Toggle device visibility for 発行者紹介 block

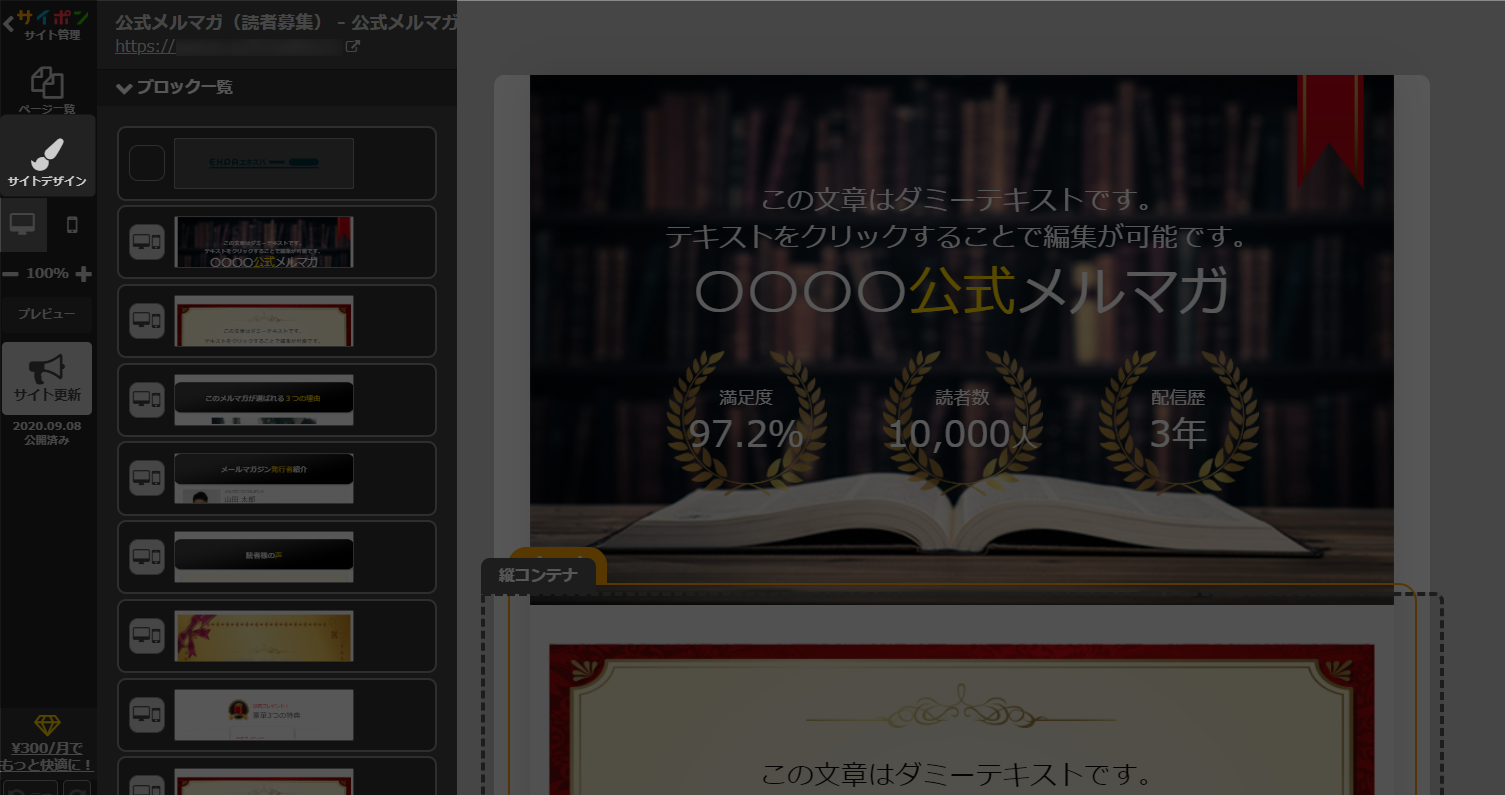[147, 478]
